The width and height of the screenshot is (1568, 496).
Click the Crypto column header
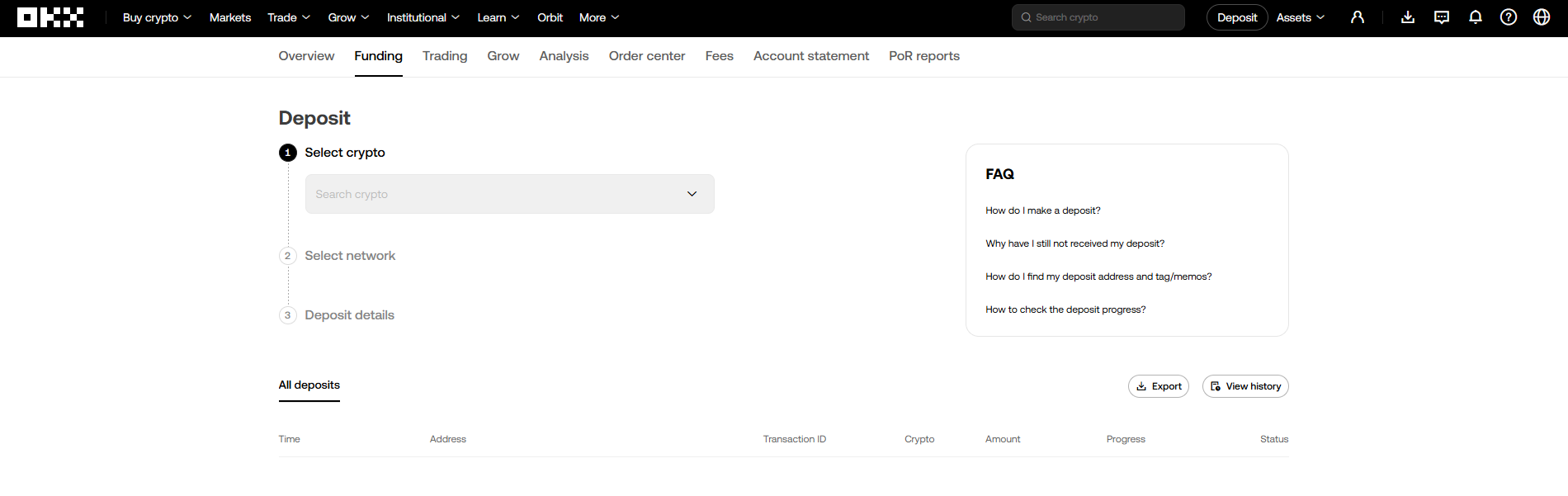(x=919, y=439)
